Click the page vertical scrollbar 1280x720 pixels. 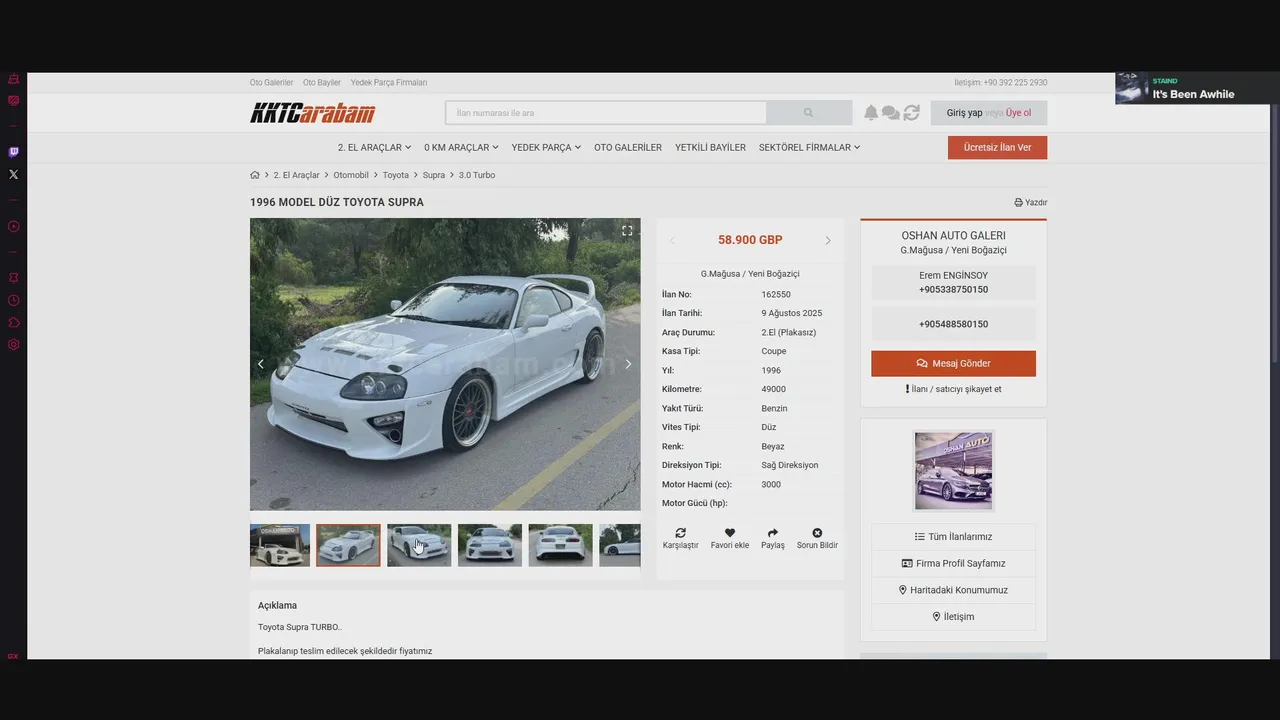tap(1275, 233)
